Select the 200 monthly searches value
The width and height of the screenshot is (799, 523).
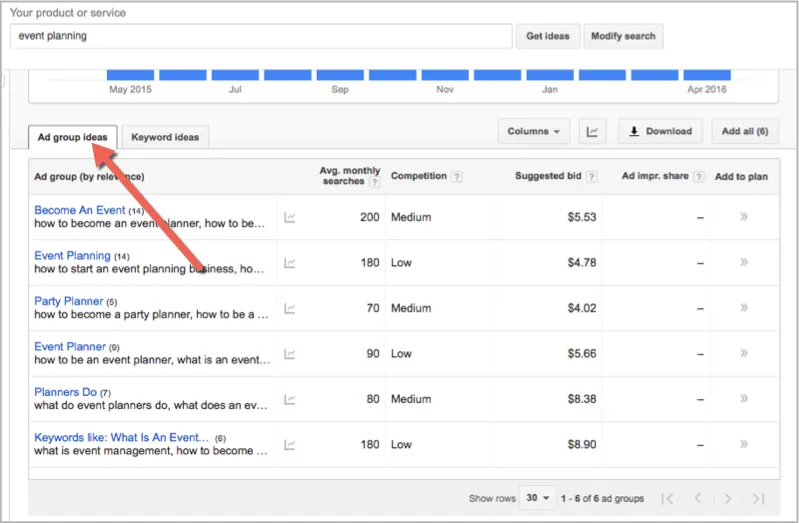coord(369,217)
